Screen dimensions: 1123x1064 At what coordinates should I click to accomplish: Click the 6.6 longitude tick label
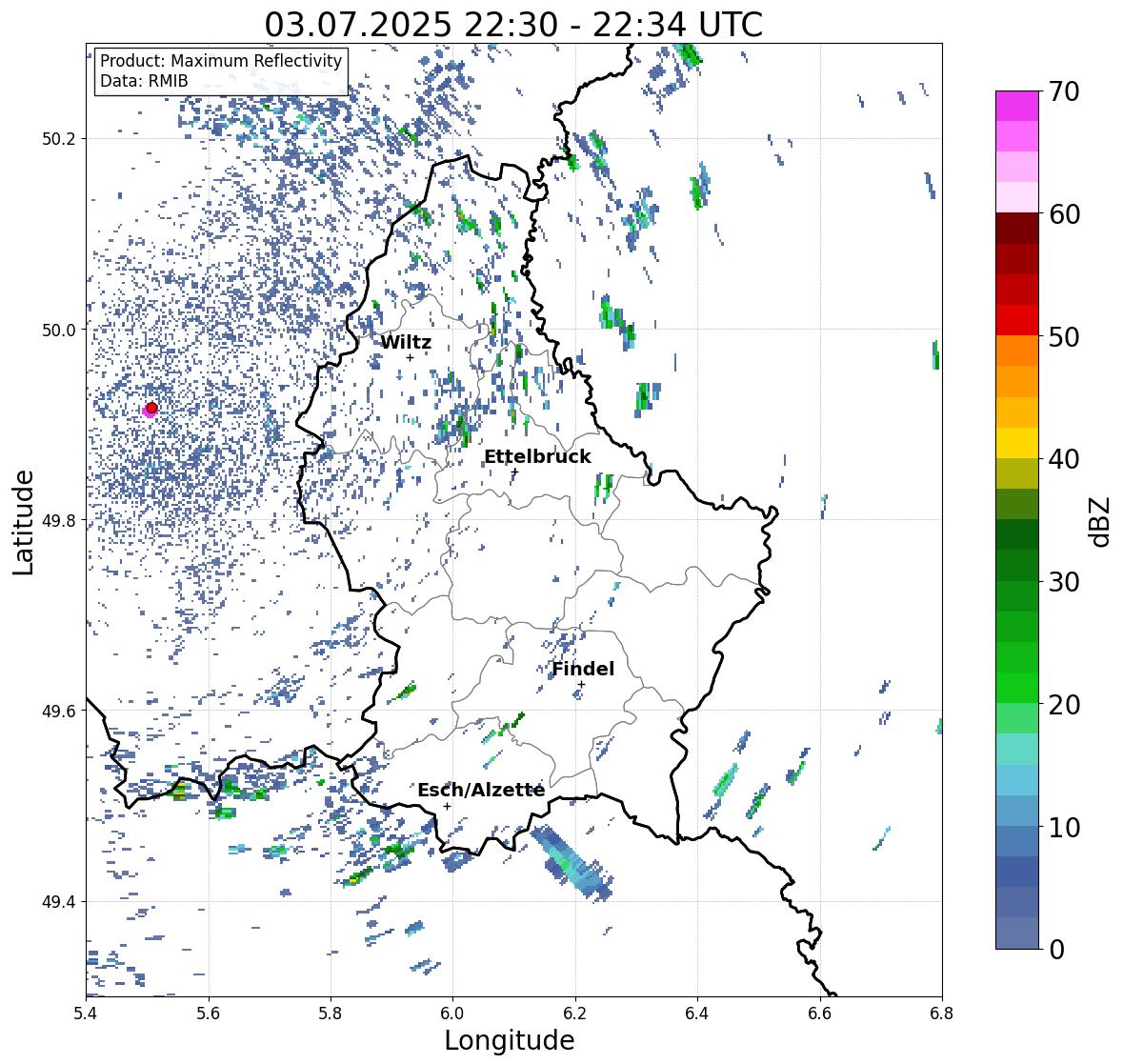pos(819,1013)
